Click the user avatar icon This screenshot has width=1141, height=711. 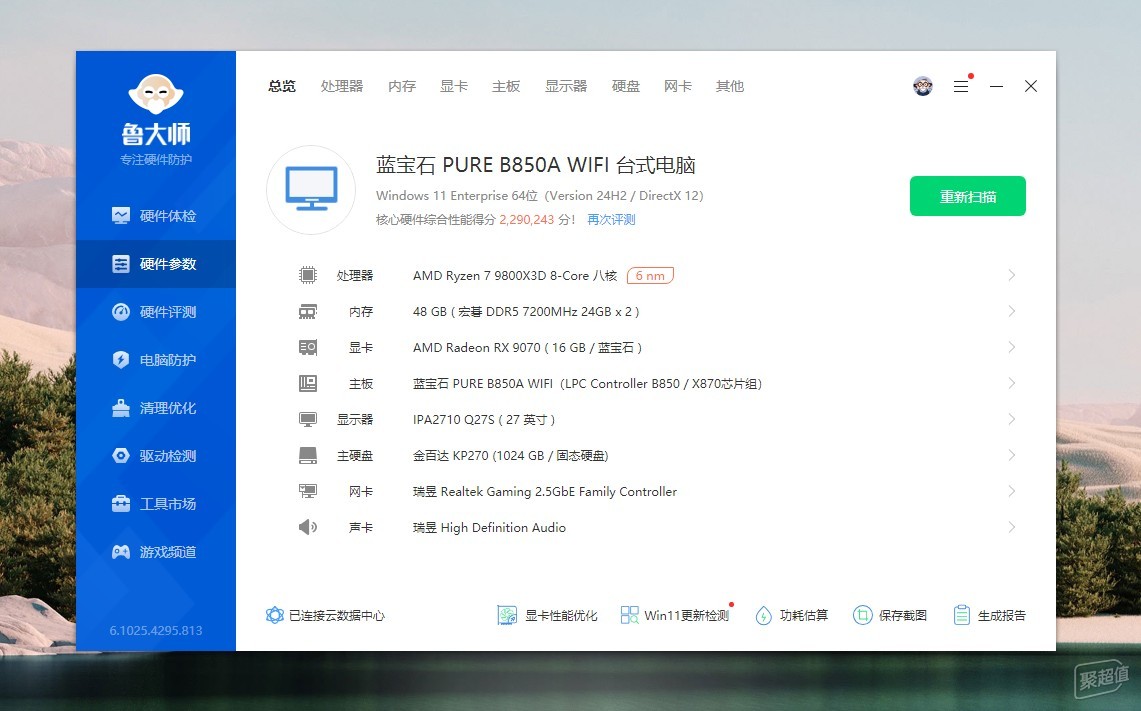pyautogui.click(x=923, y=86)
